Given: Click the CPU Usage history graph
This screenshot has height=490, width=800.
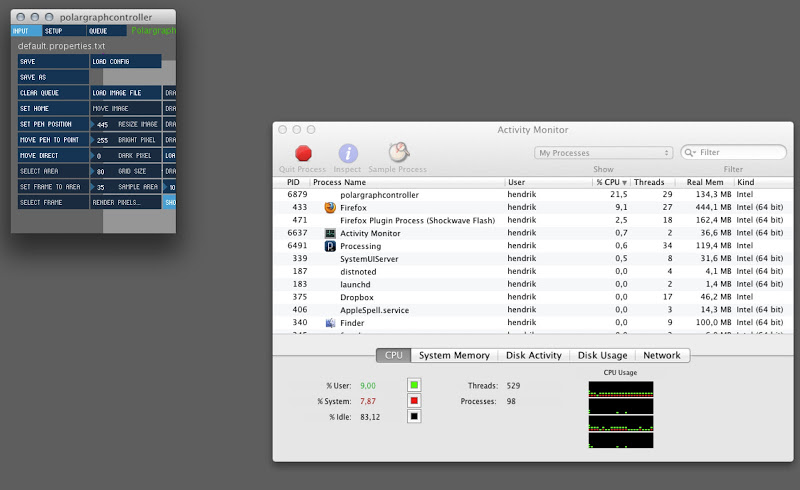Looking at the screenshot, I should [x=621, y=414].
